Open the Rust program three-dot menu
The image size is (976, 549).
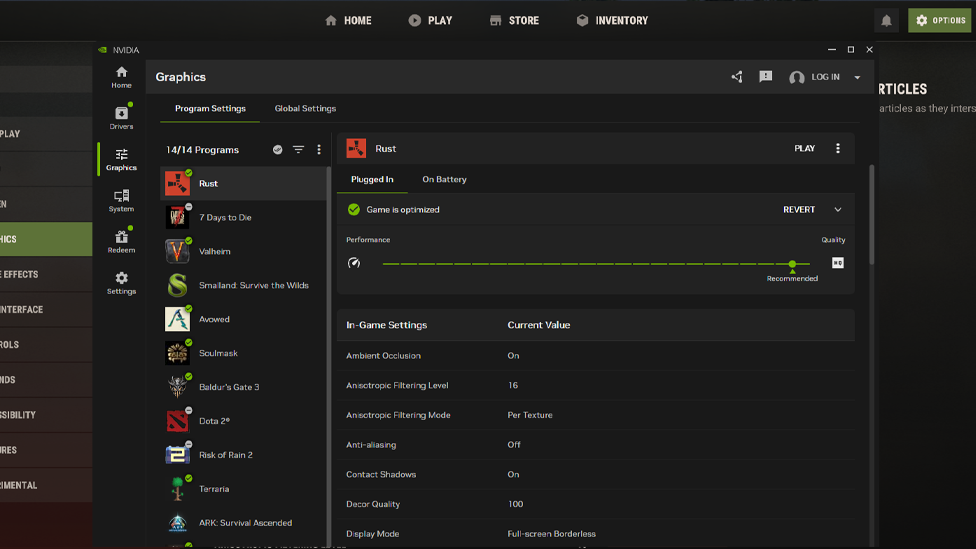click(838, 148)
